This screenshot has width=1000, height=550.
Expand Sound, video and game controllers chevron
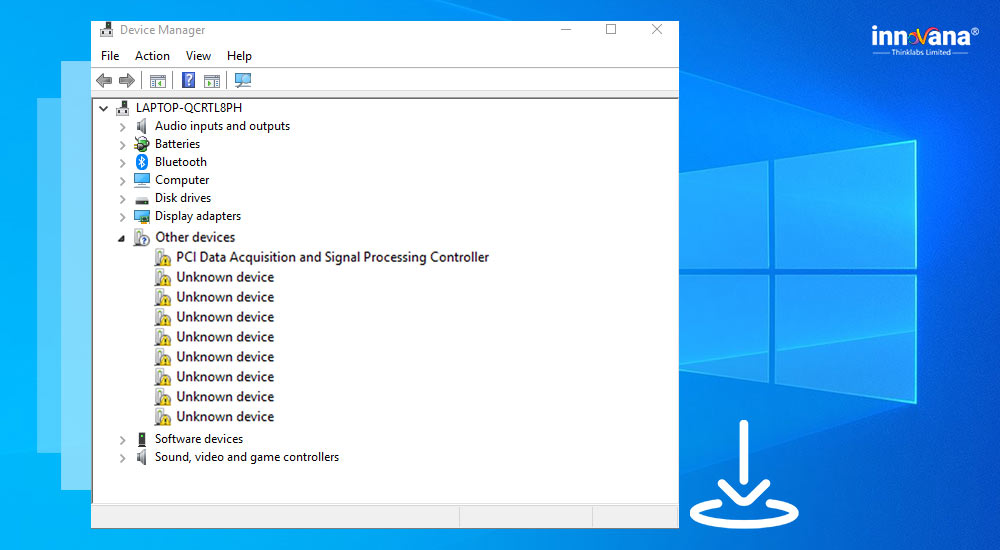[x=122, y=457]
